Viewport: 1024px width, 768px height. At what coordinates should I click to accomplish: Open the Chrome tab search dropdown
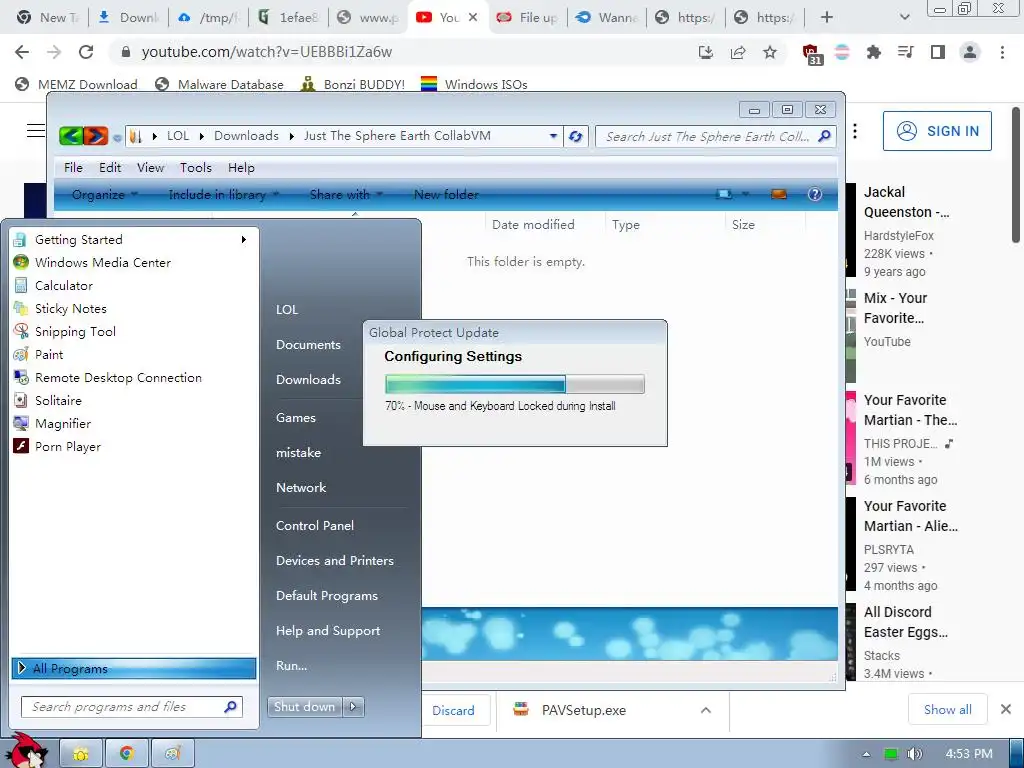[x=904, y=18]
